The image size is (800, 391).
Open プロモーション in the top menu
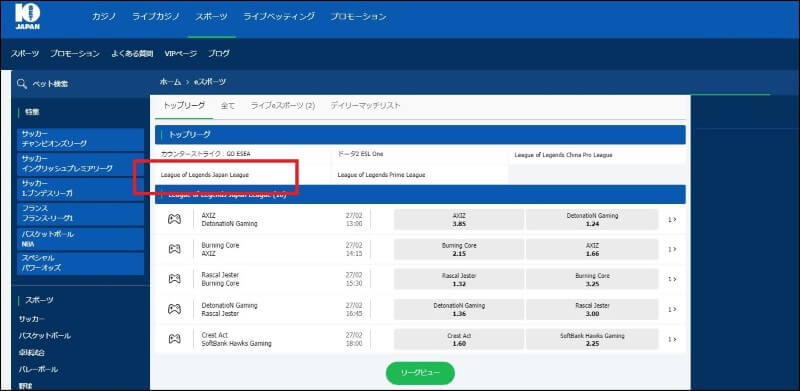[358, 16]
